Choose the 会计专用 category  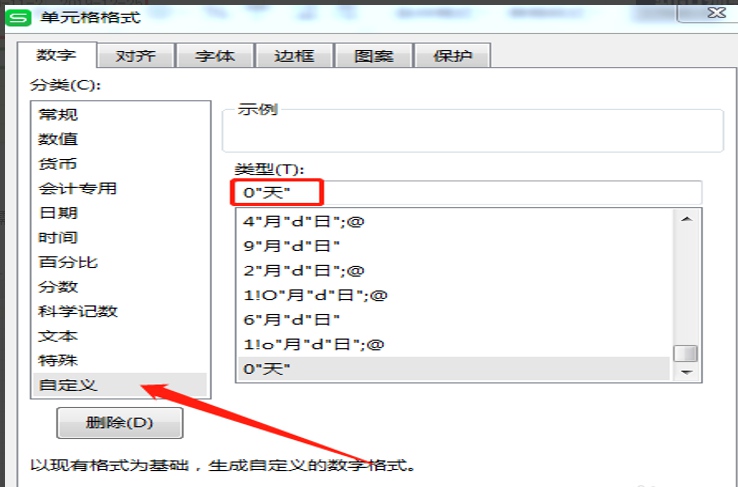point(120,188)
